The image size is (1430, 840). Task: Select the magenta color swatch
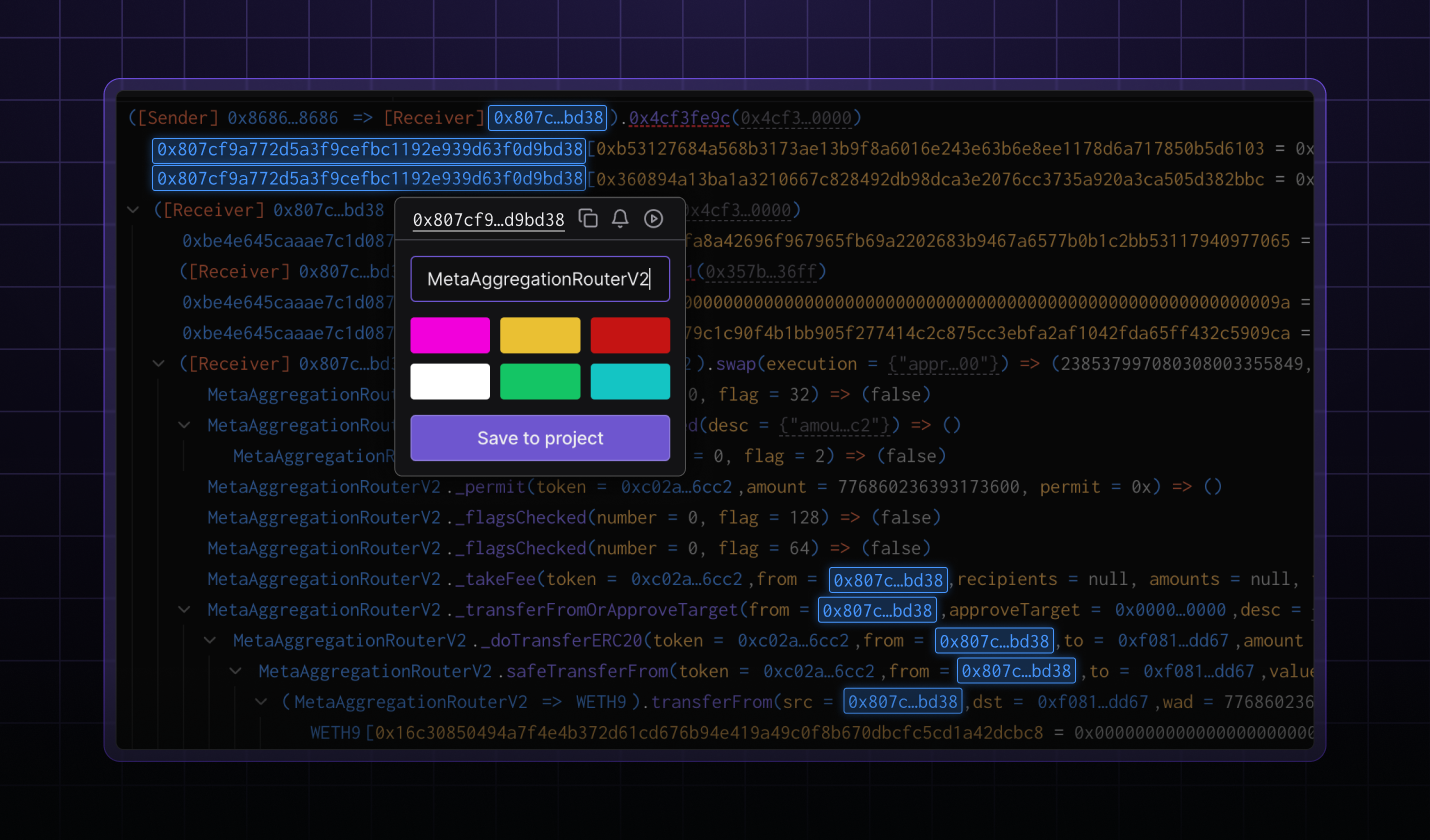click(x=450, y=336)
